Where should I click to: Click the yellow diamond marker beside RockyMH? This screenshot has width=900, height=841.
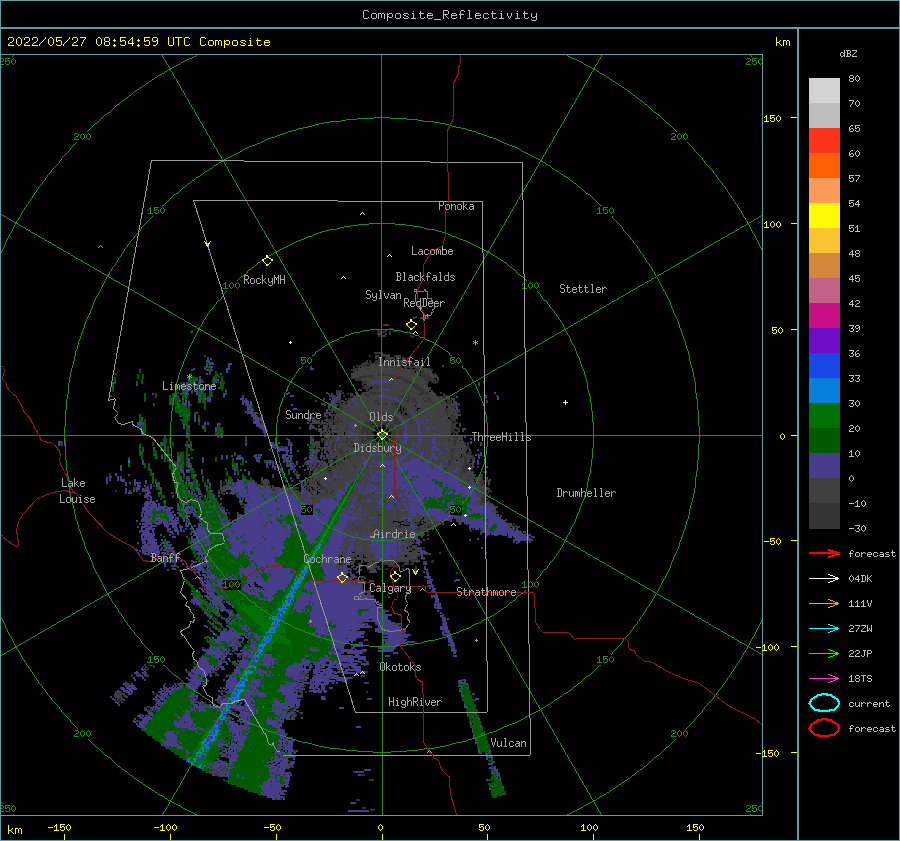[x=267, y=261]
